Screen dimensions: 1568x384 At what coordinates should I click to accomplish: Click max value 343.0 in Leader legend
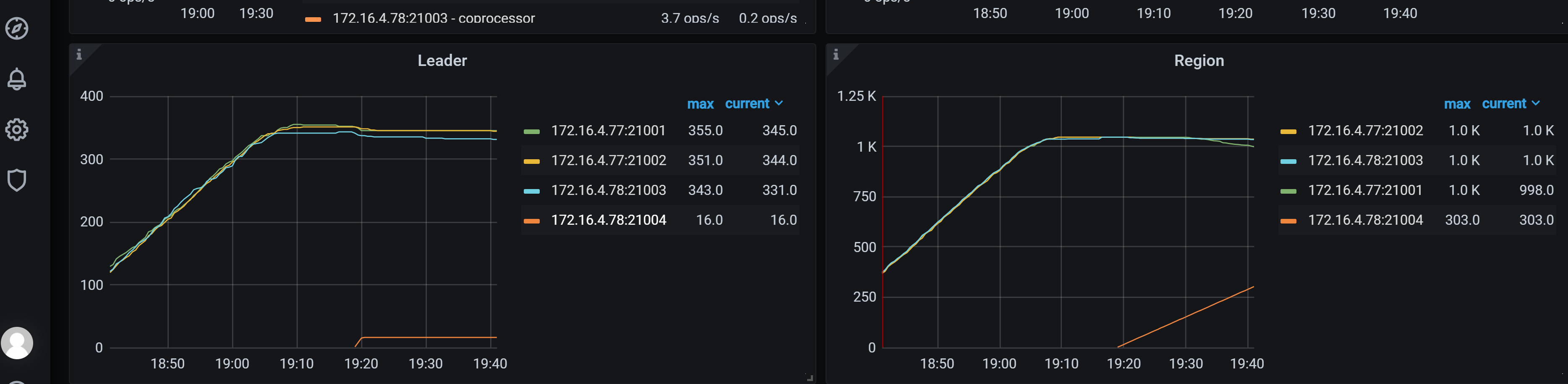pos(705,190)
